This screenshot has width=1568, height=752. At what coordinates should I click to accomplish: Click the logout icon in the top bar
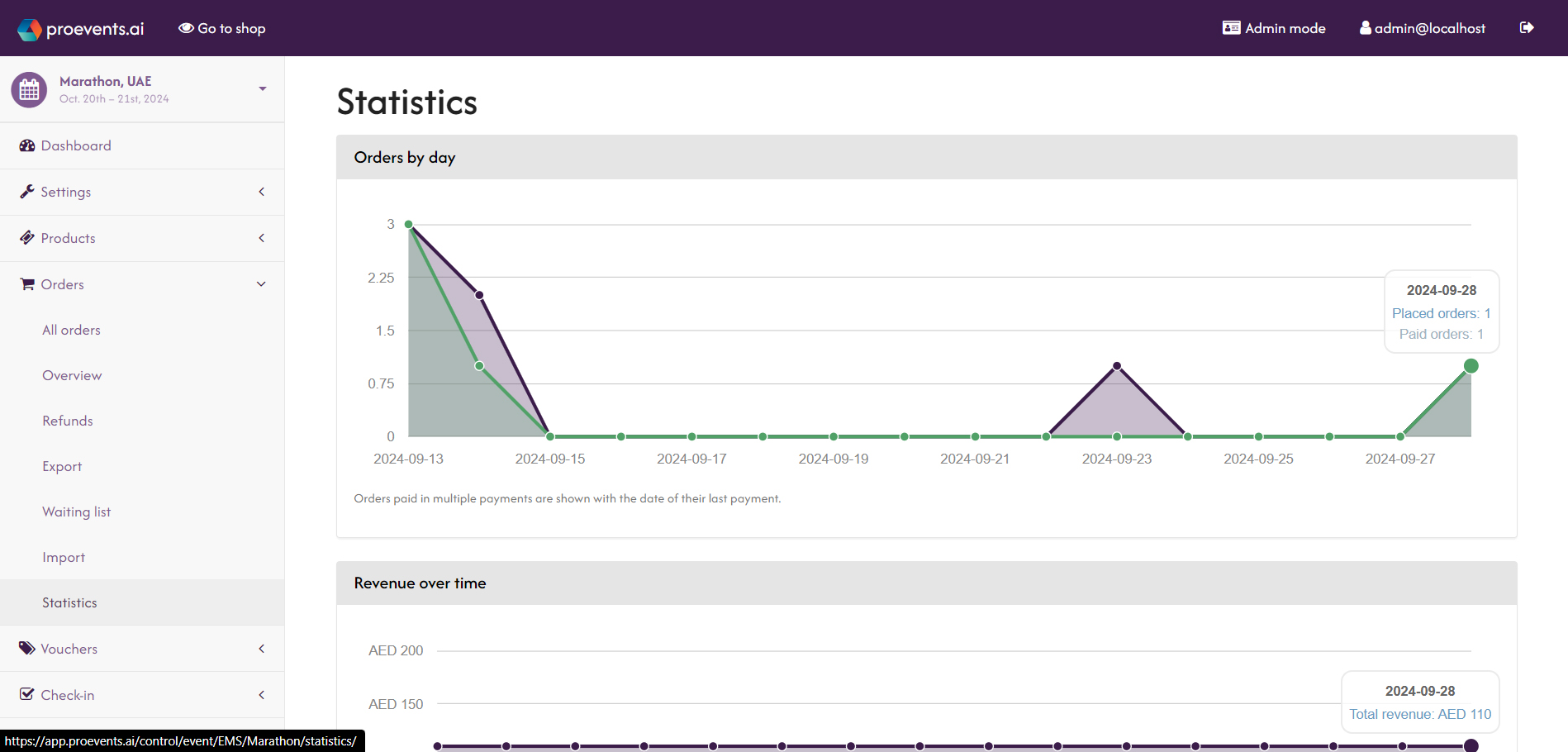(1526, 27)
